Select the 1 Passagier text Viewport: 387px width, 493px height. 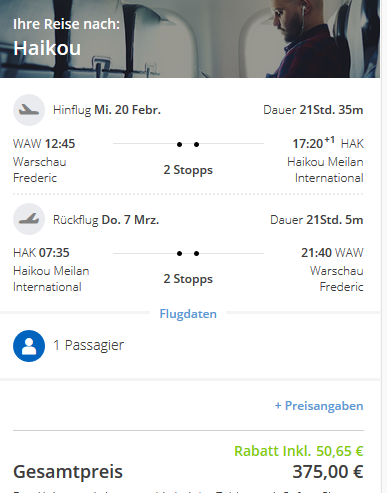[89, 345]
